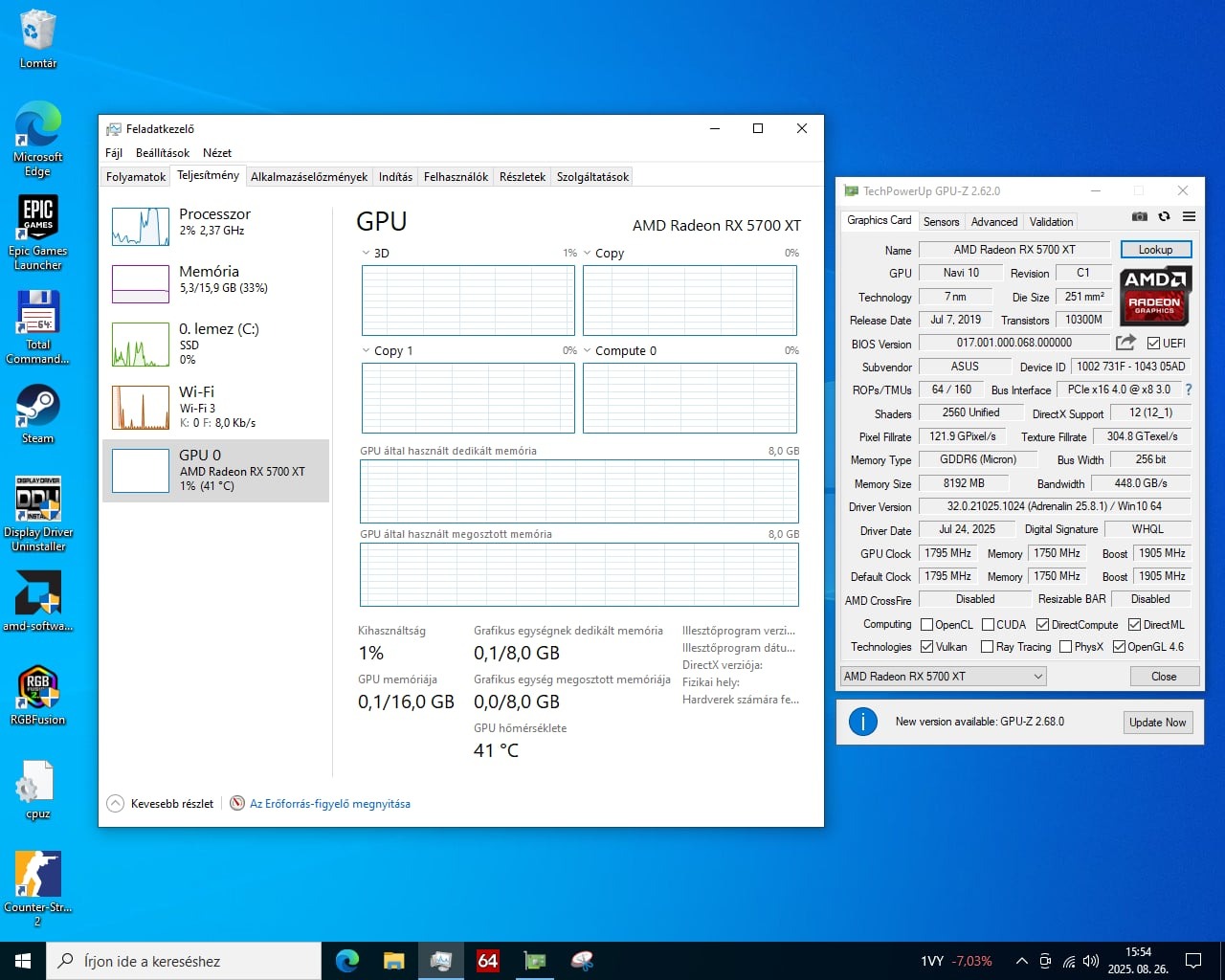1225x980 pixels.
Task: Open the Compute 0 engine graph dropdown
Action: click(587, 351)
